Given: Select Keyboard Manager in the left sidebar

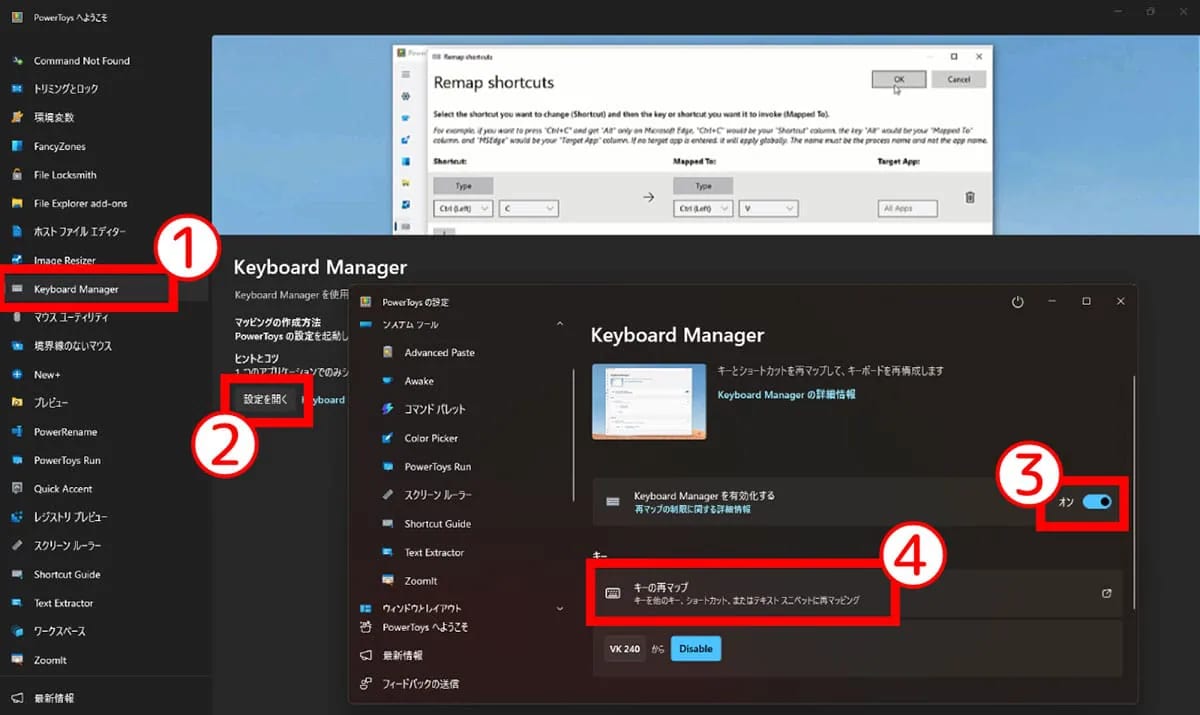Looking at the screenshot, I should coord(76,289).
